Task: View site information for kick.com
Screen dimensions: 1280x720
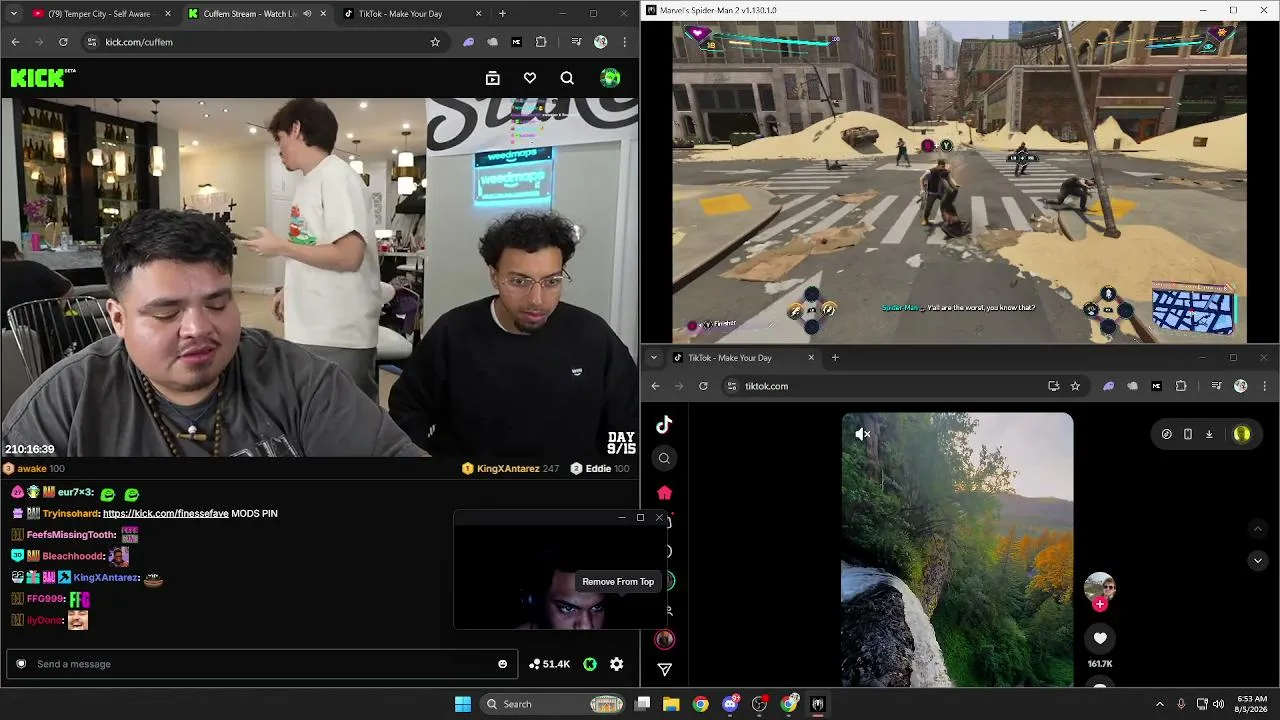Action: tap(92, 42)
